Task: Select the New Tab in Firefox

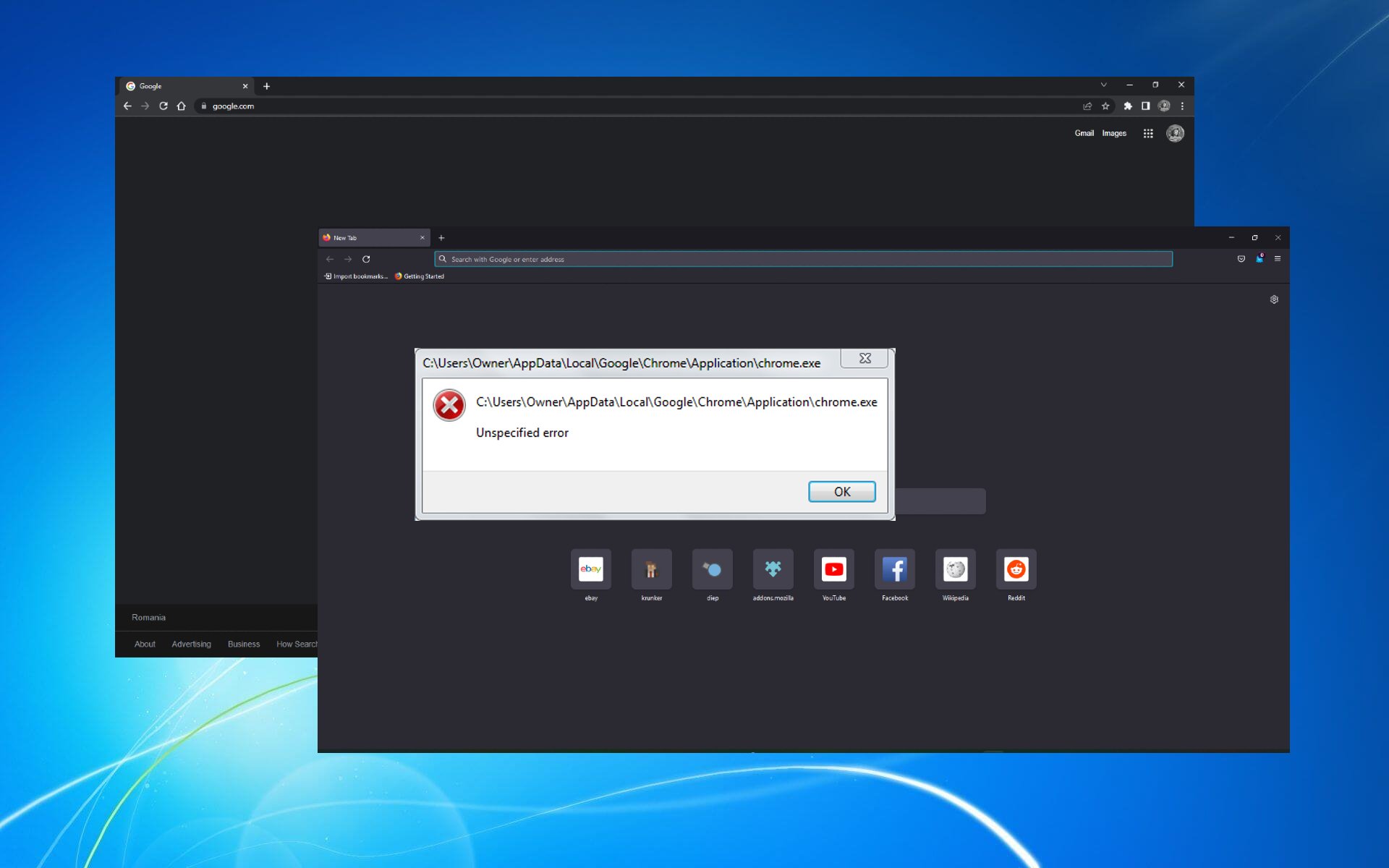Action: (374, 238)
